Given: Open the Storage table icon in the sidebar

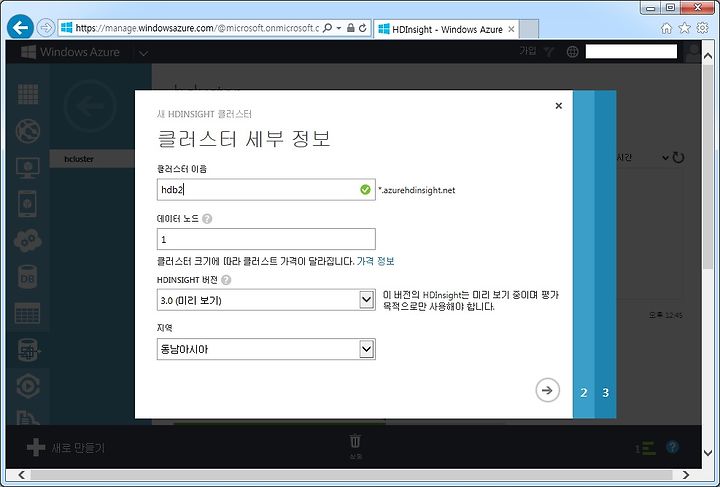Looking at the screenshot, I should (28, 313).
